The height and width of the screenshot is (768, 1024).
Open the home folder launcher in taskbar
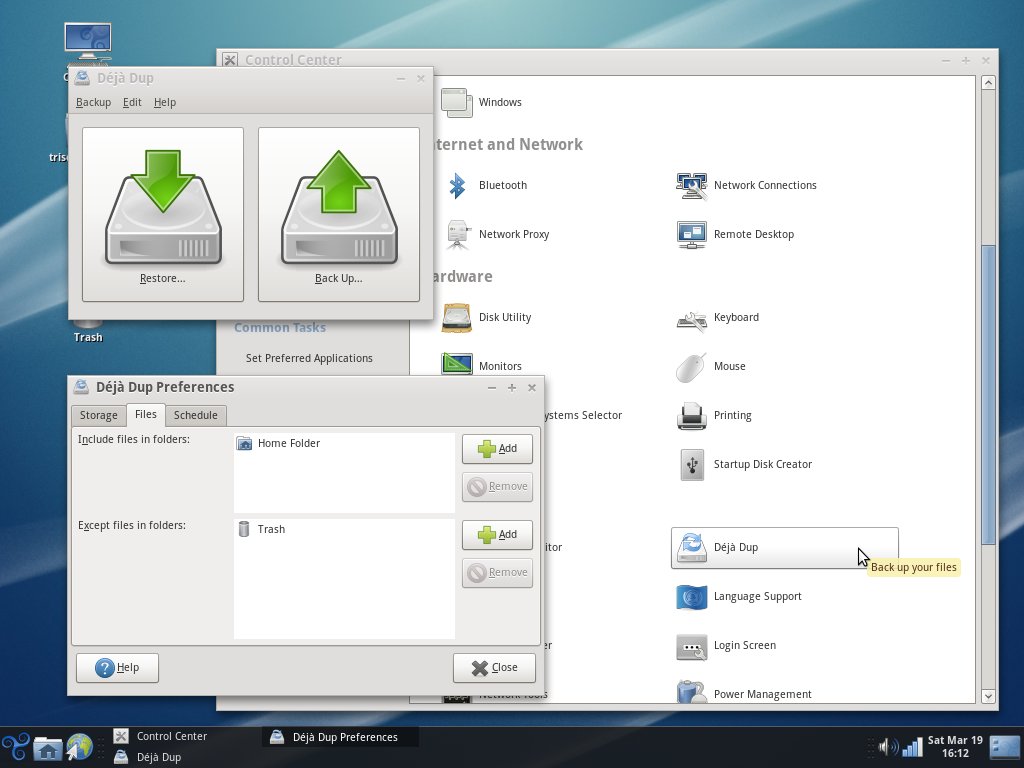[x=48, y=748]
